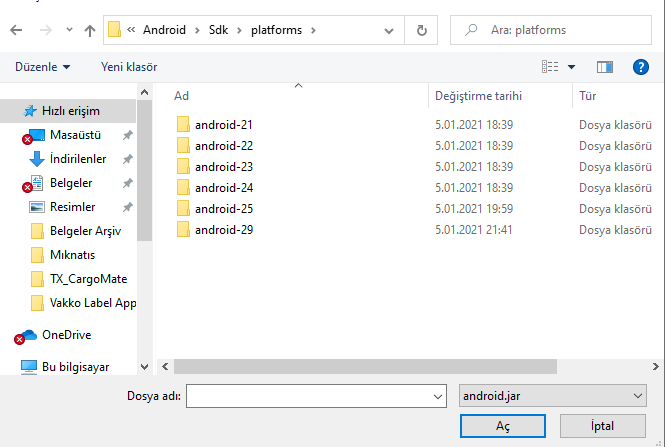This screenshot has height=447, width=665.
Task: Go back with the back arrow
Action: 17,30
